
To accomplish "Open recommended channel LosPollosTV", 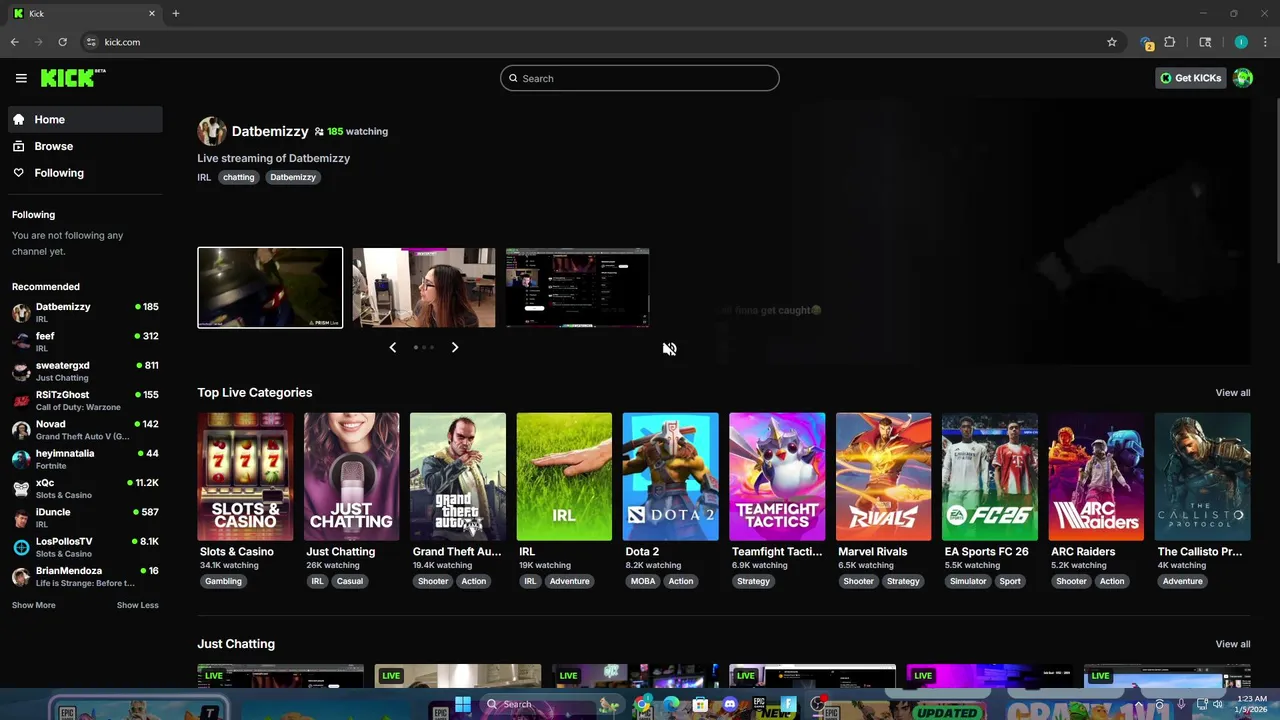I will point(85,547).
